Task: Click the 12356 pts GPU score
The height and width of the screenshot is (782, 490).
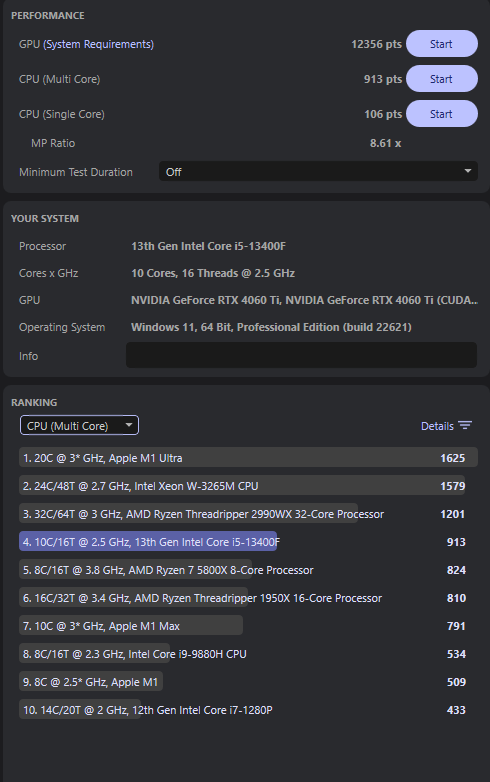Action: pyautogui.click(x=376, y=44)
